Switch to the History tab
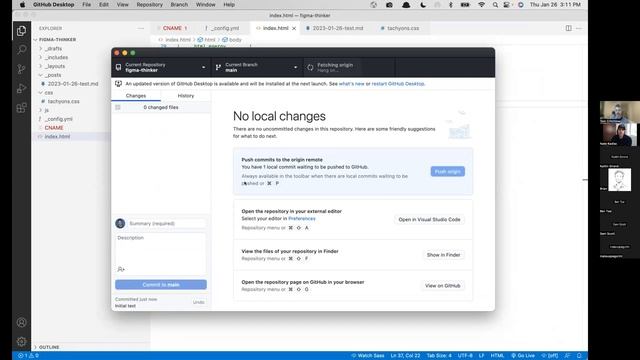This screenshot has height=360, width=640. [186, 96]
